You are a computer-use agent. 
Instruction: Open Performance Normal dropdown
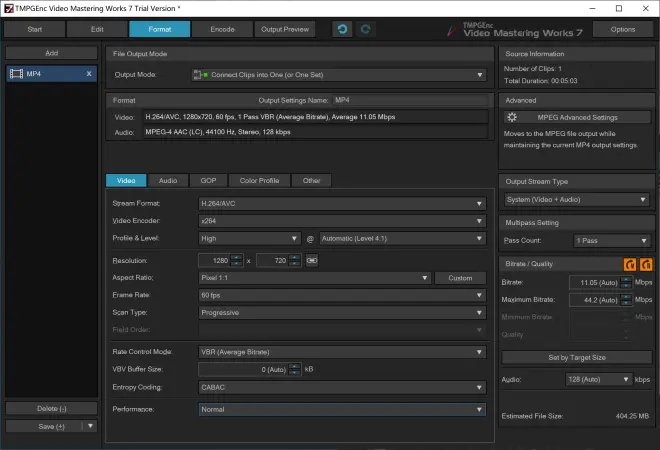pos(342,410)
